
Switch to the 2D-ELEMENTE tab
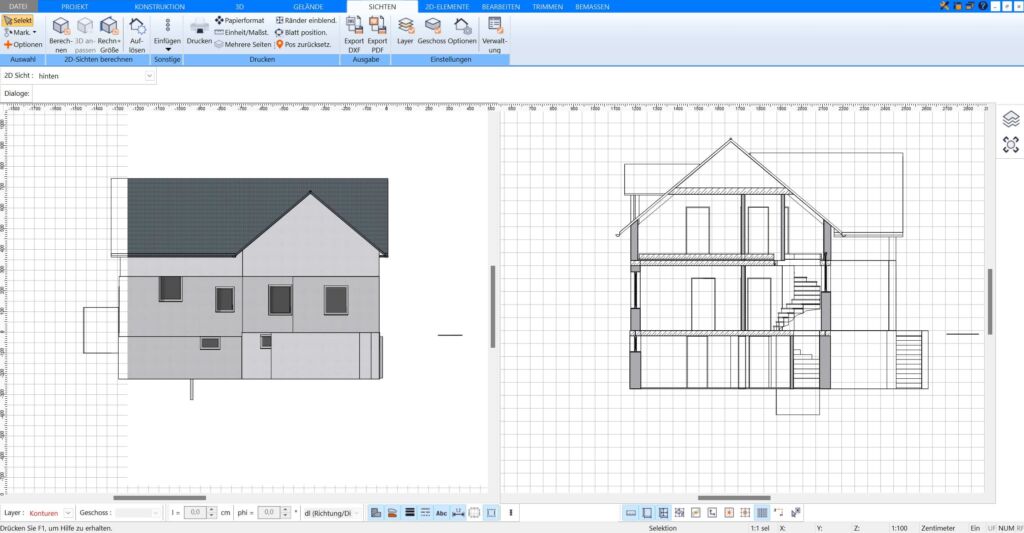(x=447, y=7)
